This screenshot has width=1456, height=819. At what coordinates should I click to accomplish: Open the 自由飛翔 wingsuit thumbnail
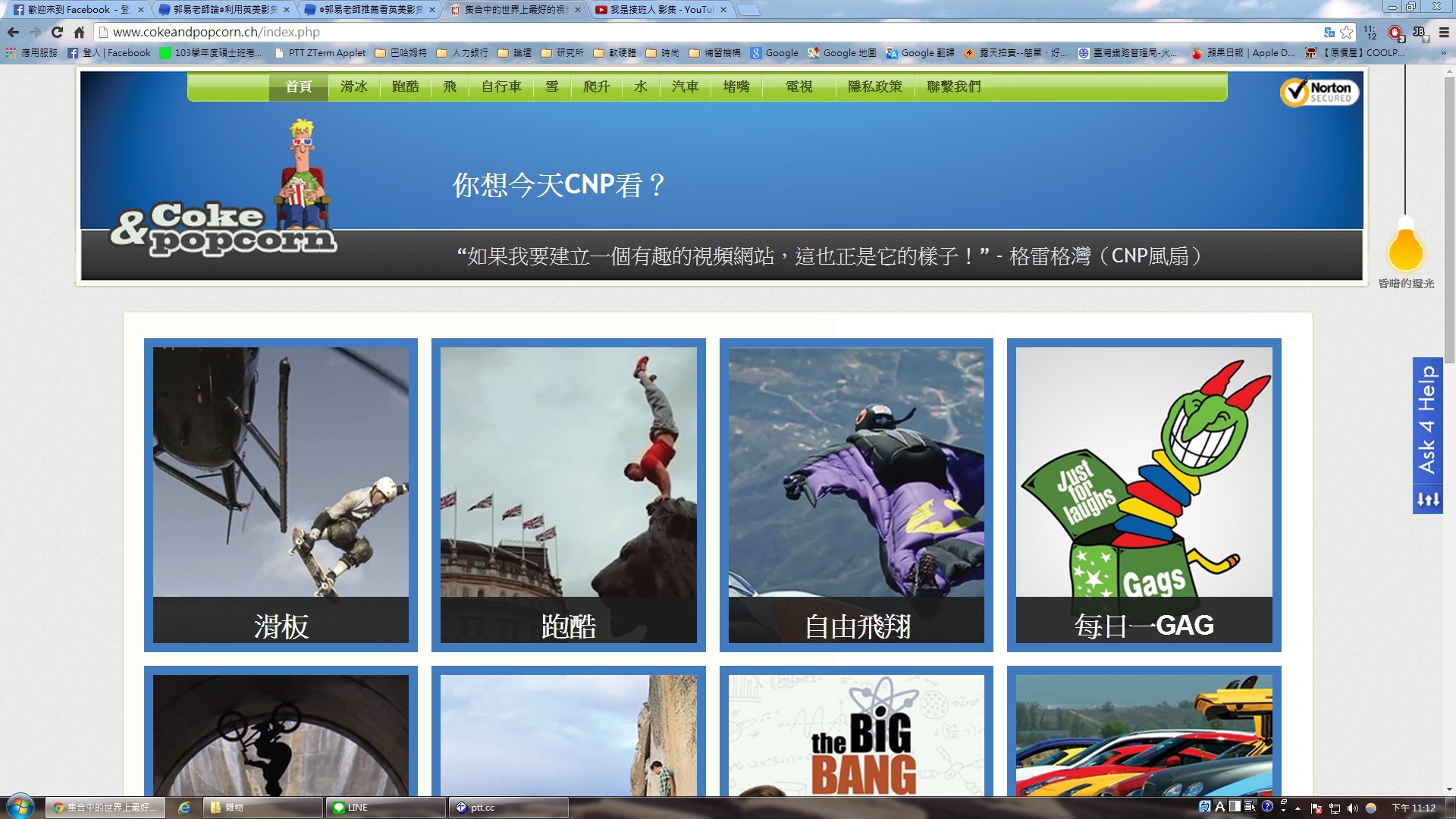[856, 494]
